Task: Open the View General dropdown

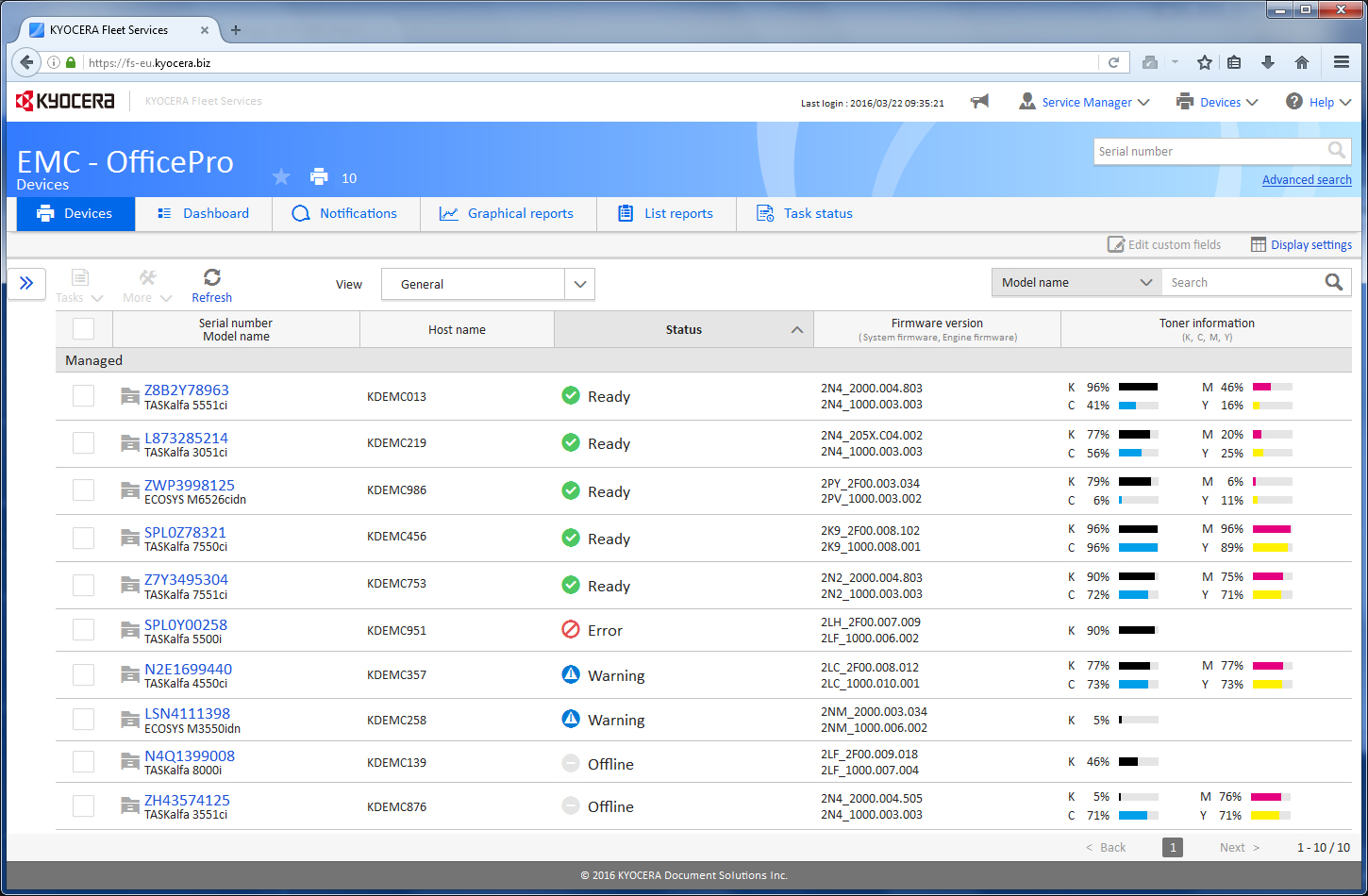Action: coord(488,284)
